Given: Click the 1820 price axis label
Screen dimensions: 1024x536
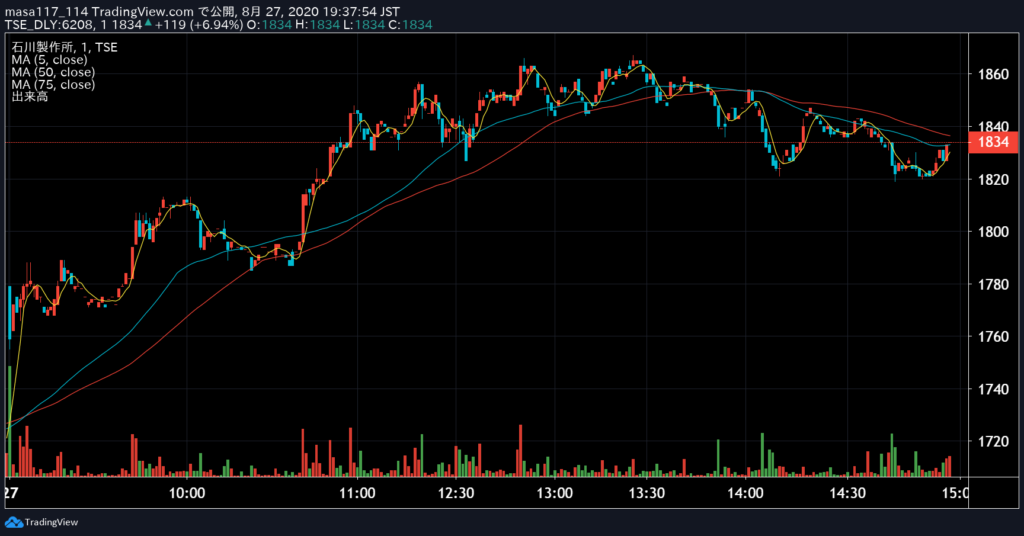Looking at the screenshot, I should pos(993,179).
